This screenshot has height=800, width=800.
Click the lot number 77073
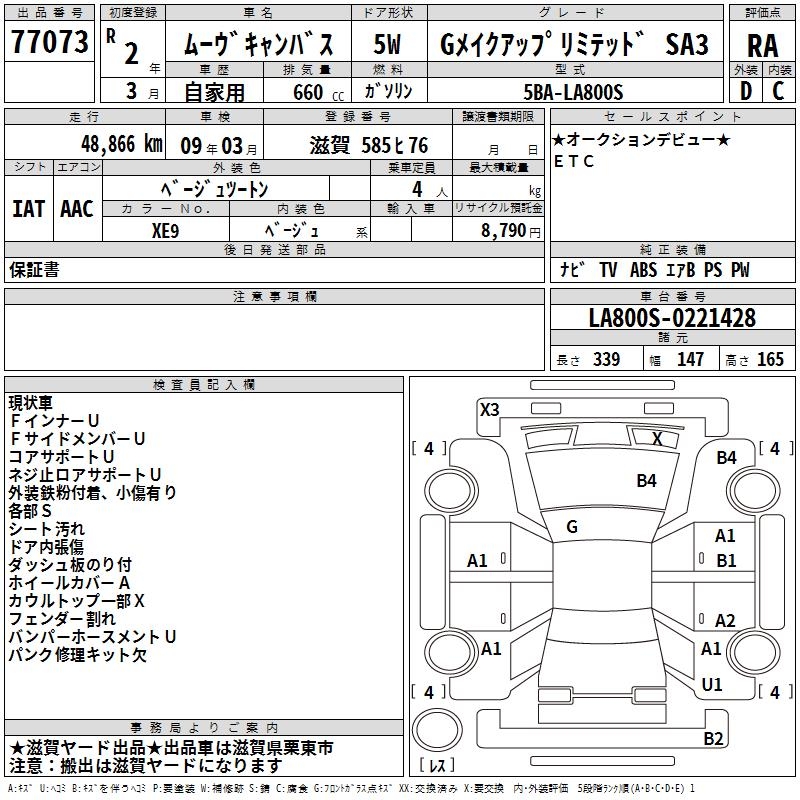50,43
